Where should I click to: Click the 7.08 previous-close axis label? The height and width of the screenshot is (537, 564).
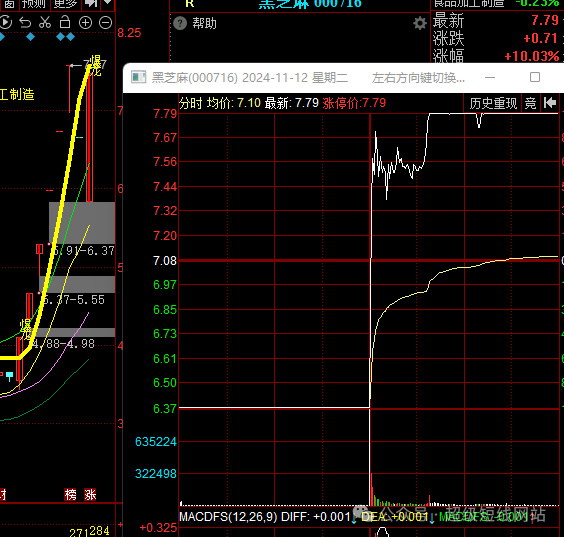[x=165, y=261]
